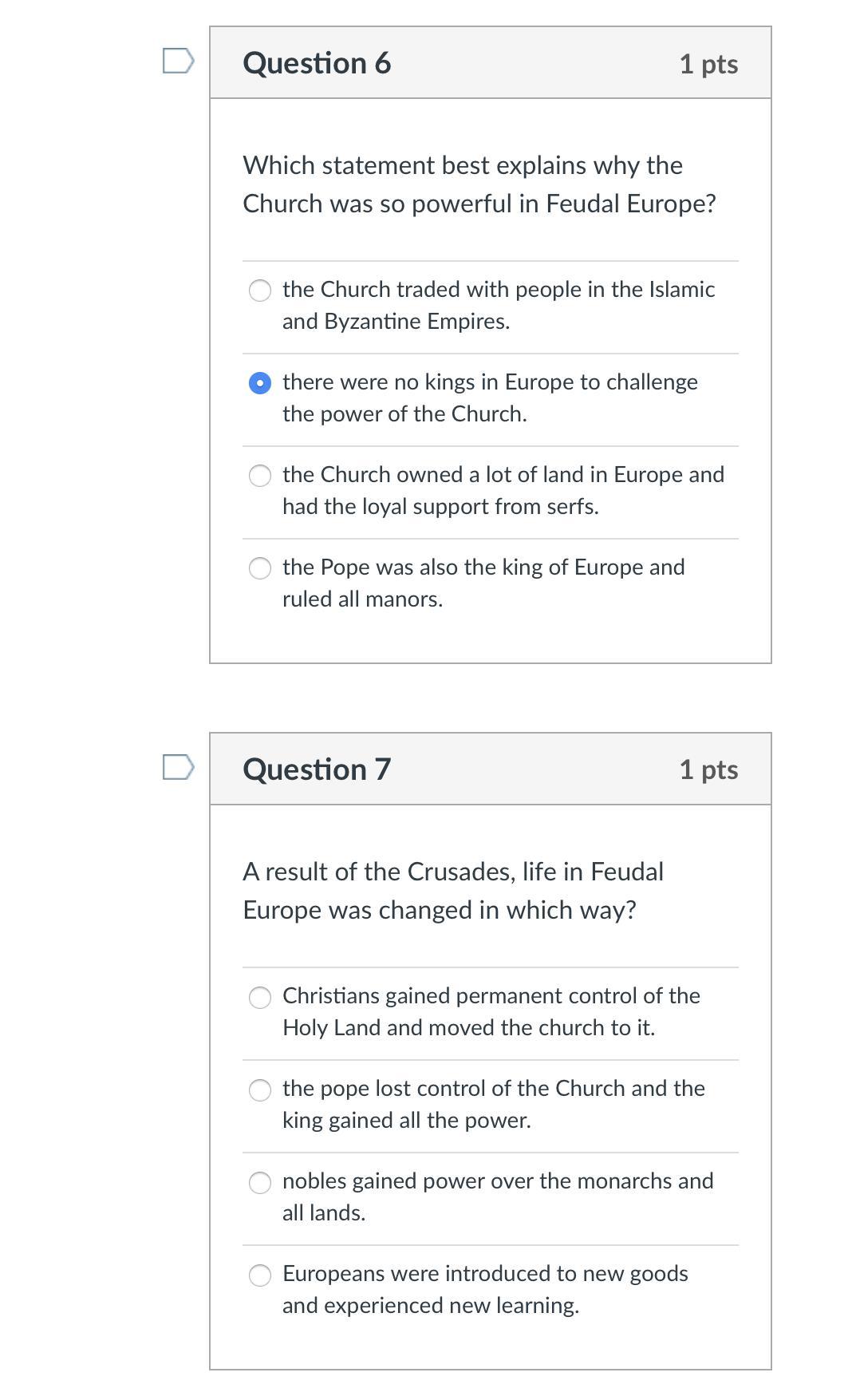The width and height of the screenshot is (852, 1400).
Task: Select radio 'Pope was also the king'
Action: click(x=260, y=568)
